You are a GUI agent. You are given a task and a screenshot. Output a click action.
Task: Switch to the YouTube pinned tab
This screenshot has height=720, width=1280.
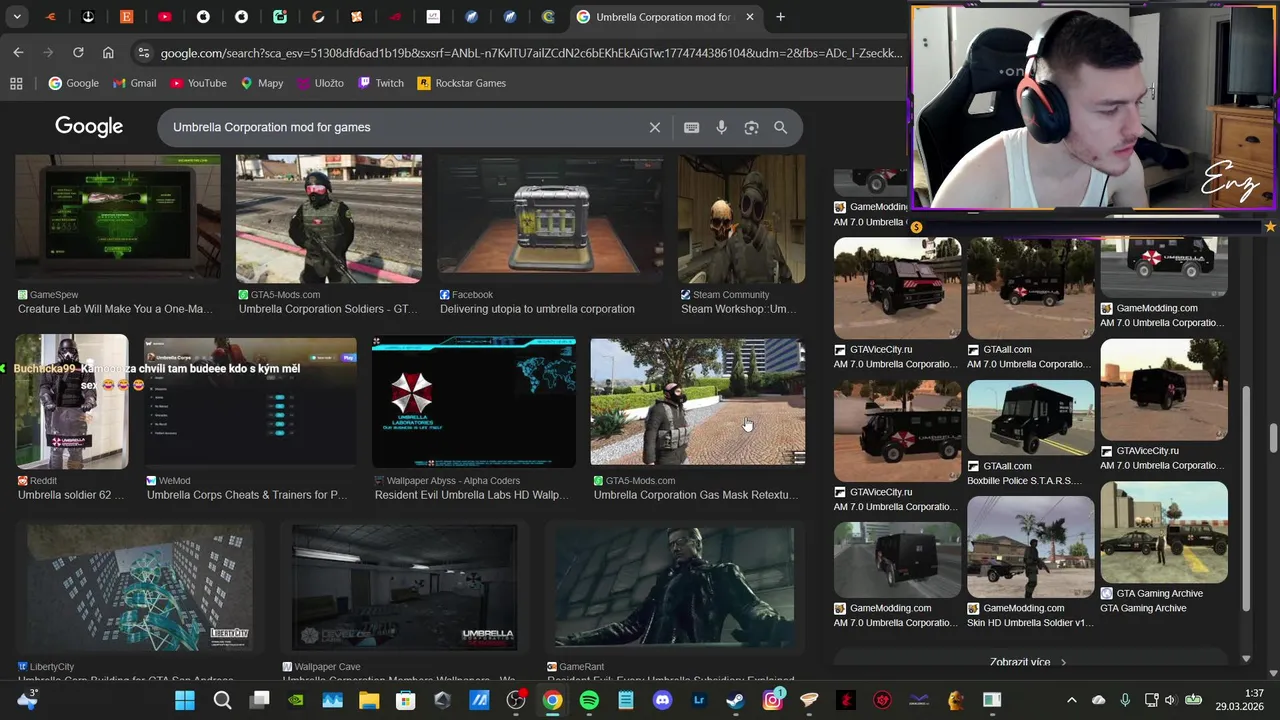click(x=164, y=17)
